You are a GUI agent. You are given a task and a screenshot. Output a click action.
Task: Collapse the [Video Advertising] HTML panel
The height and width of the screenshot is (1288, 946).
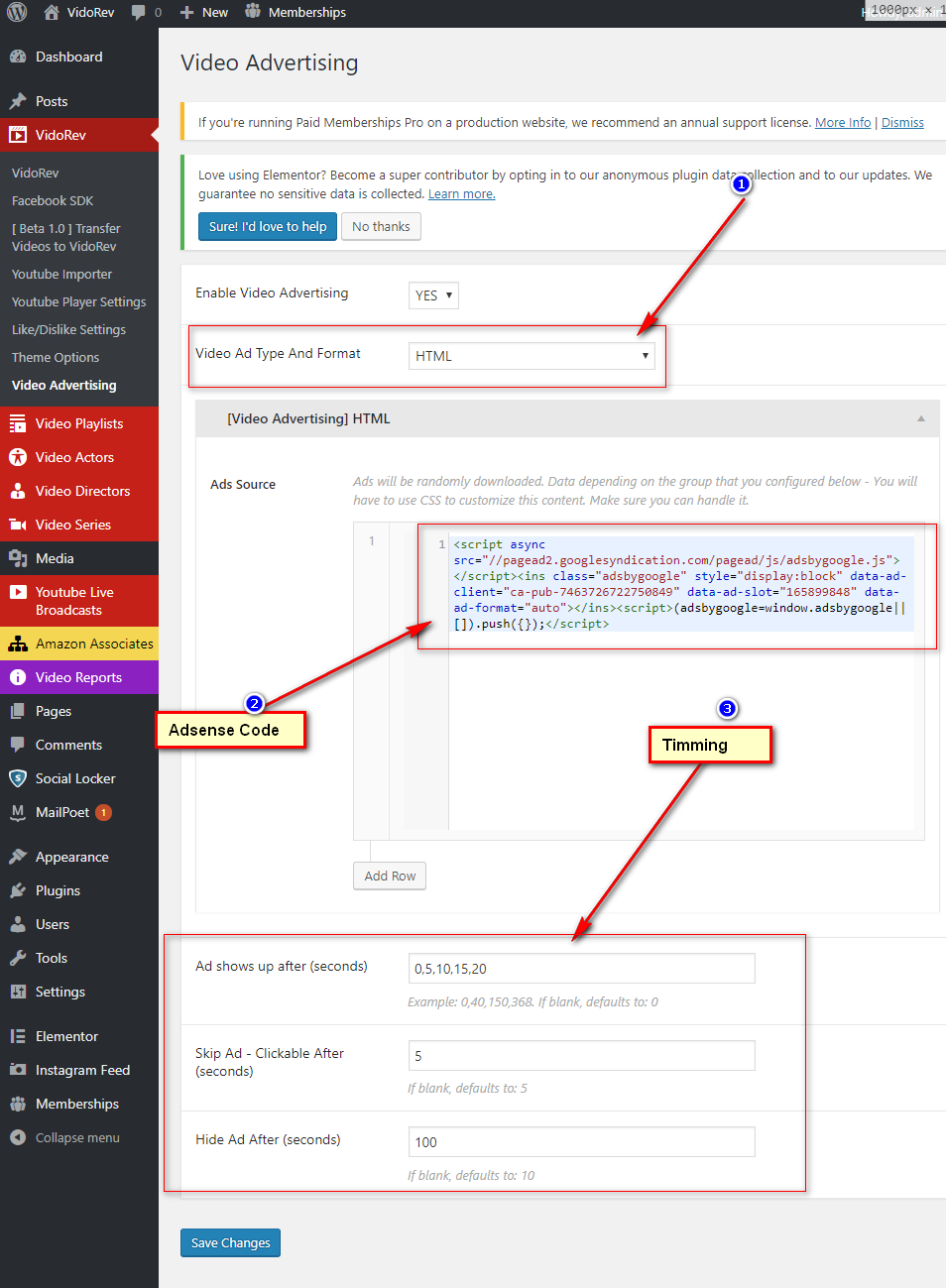[920, 418]
